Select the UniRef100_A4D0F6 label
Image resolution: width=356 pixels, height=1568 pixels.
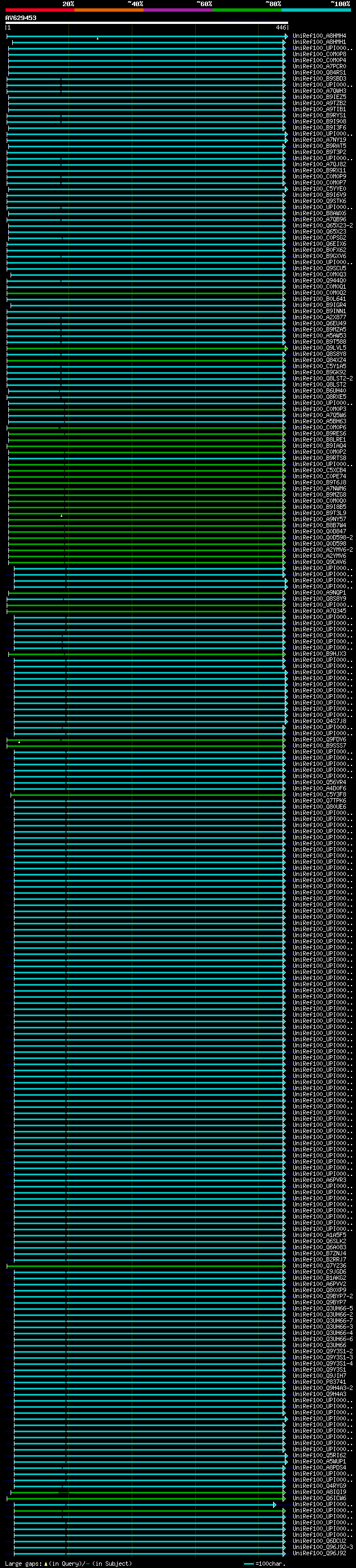[x=319, y=788]
